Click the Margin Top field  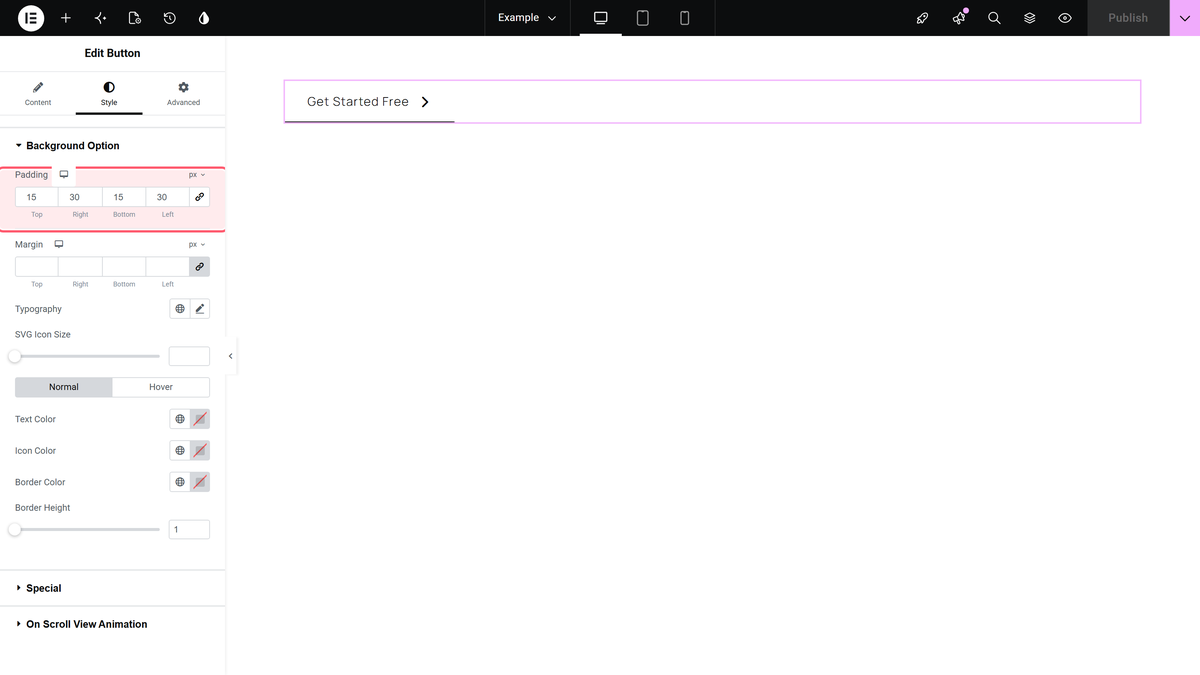click(36, 267)
